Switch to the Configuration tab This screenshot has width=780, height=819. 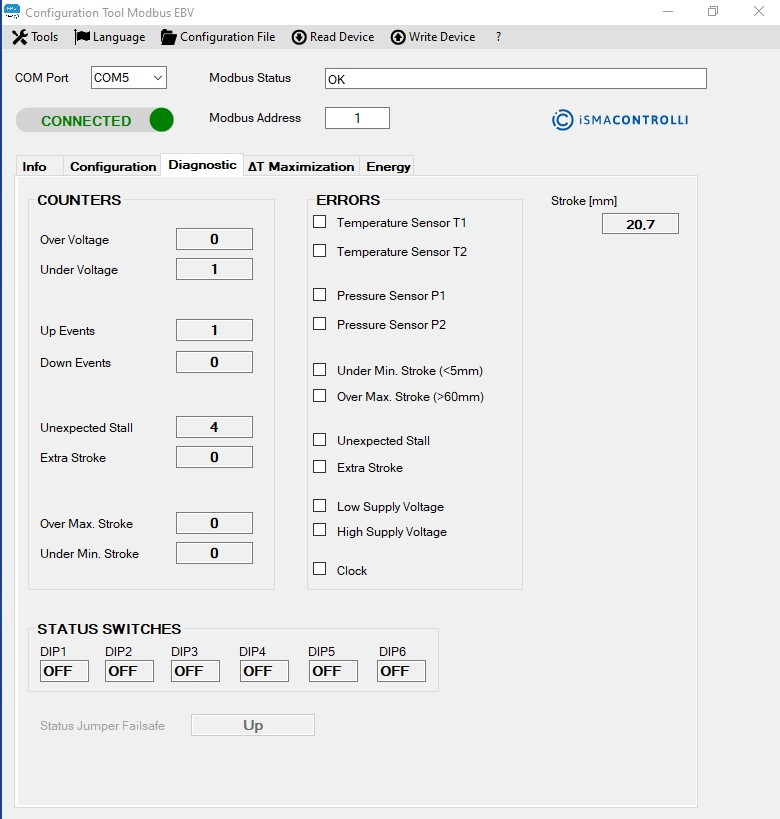point(113,166)
